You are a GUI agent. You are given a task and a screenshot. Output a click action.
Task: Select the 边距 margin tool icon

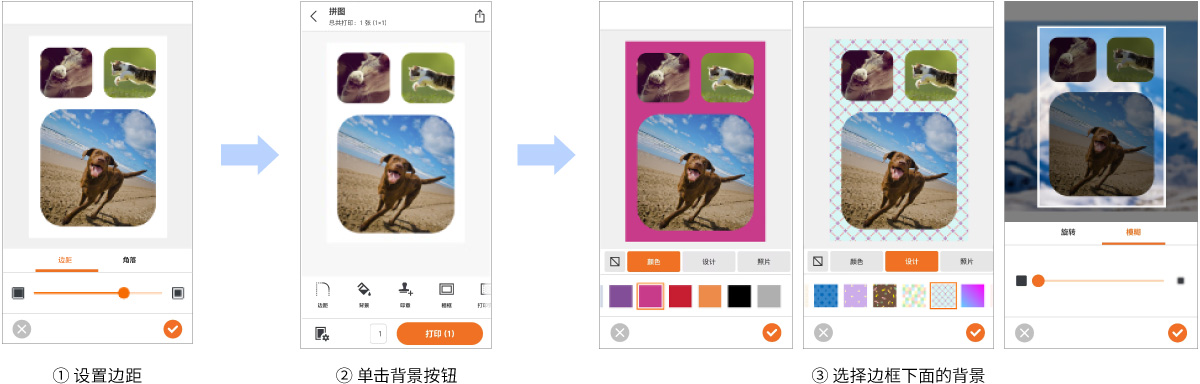pos(322,290)
